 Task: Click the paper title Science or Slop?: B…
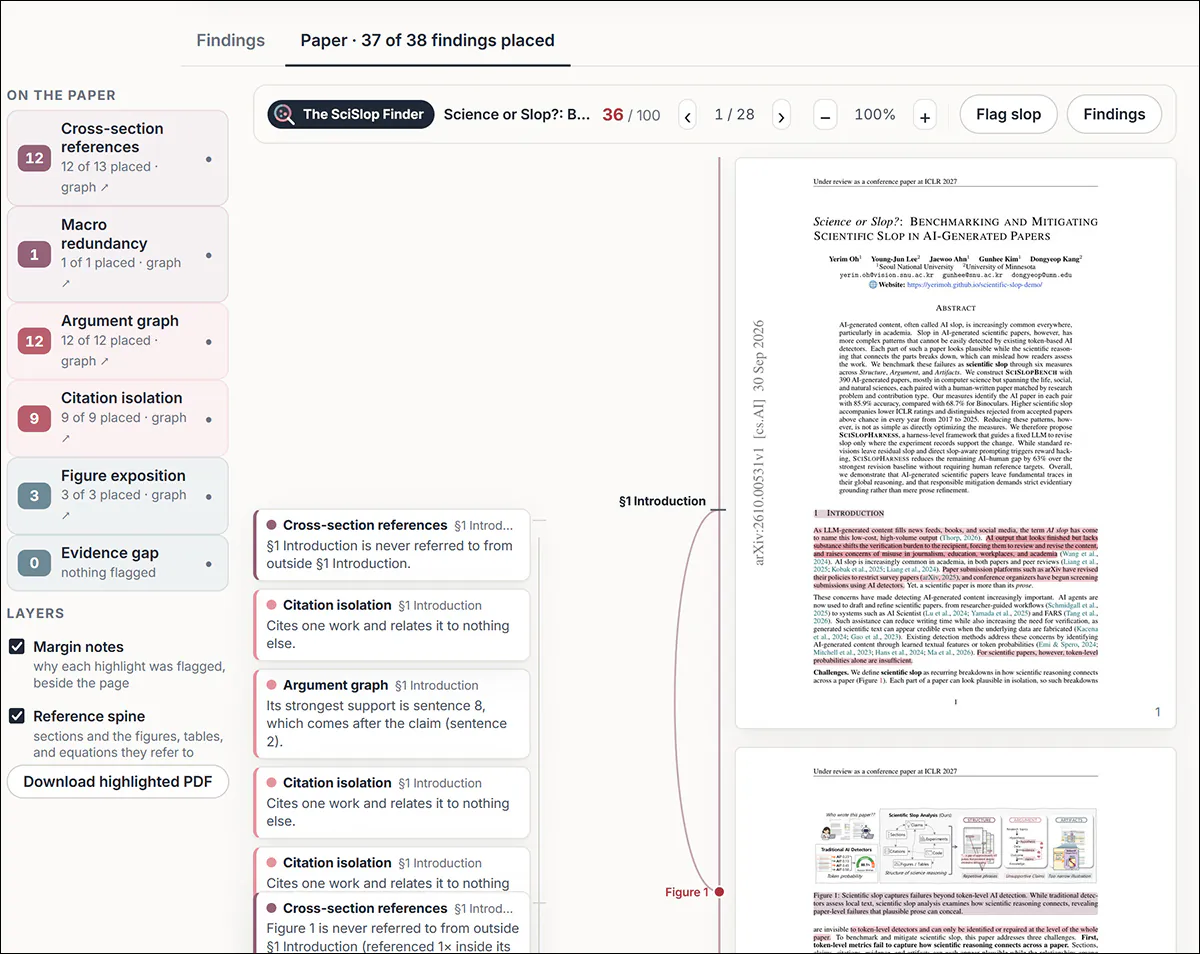[517, 114]
